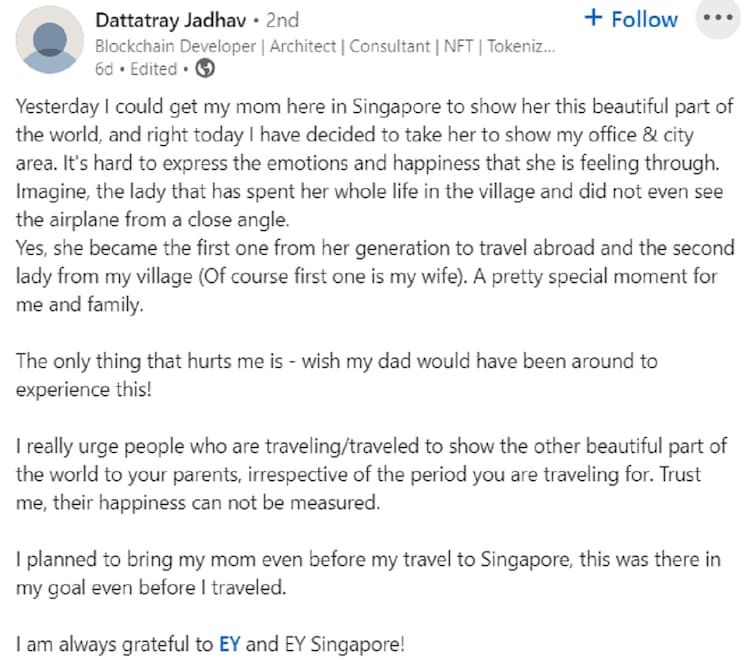Follow Dattatray Jadhav
The image size is (750, 660).
tap(646, 19)
